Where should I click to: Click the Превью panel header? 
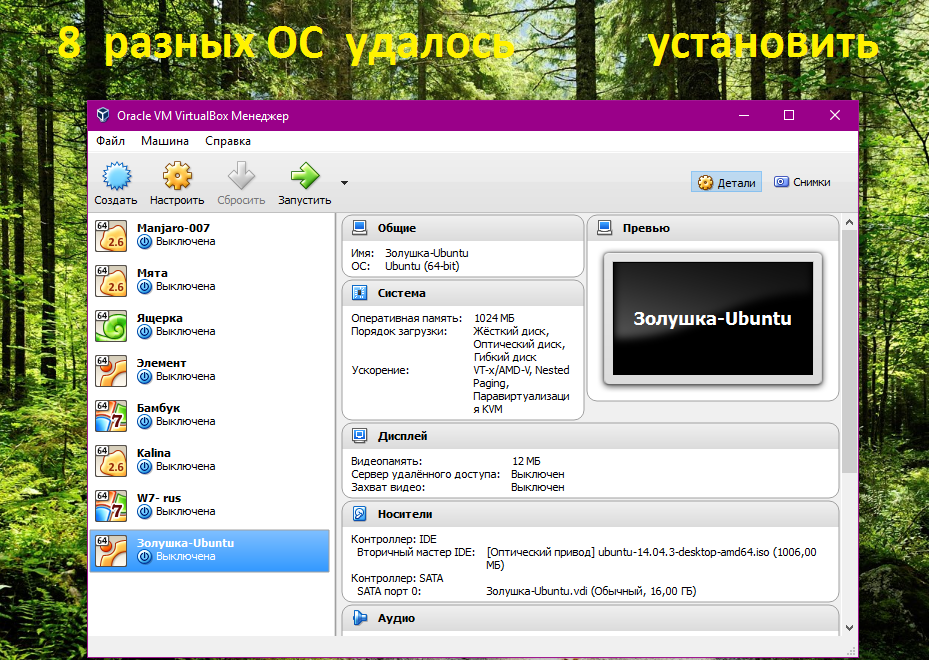point(713,228)
